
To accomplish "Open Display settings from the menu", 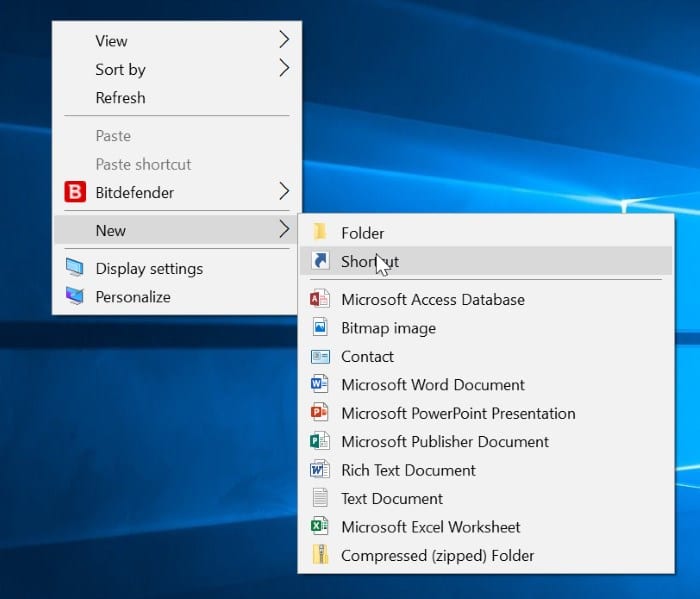I will click(176, 268).
